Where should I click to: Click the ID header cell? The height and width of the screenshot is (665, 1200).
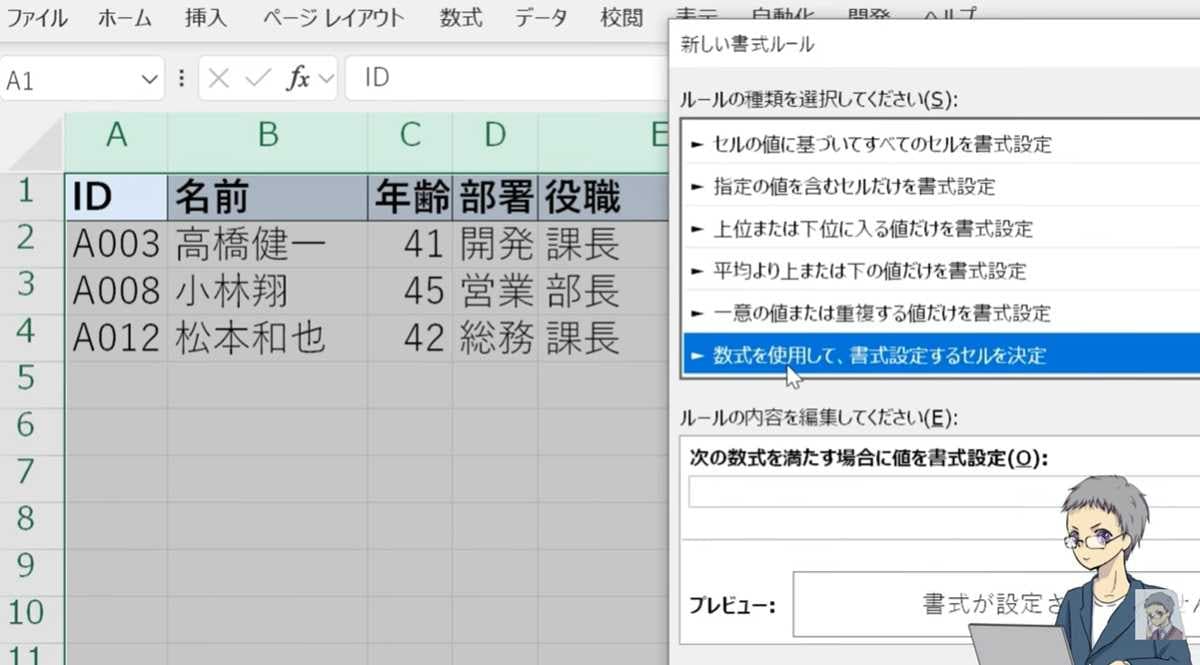pos(116,197)
